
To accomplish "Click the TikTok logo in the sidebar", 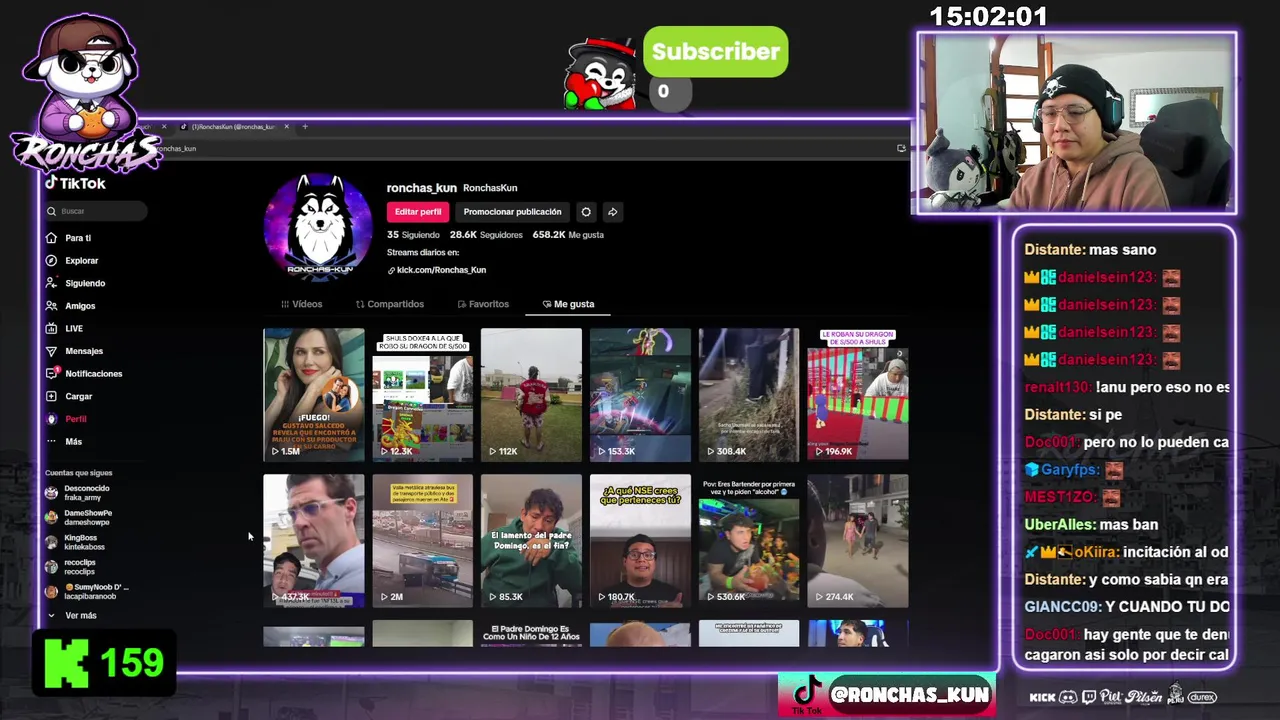I will 75,183.
